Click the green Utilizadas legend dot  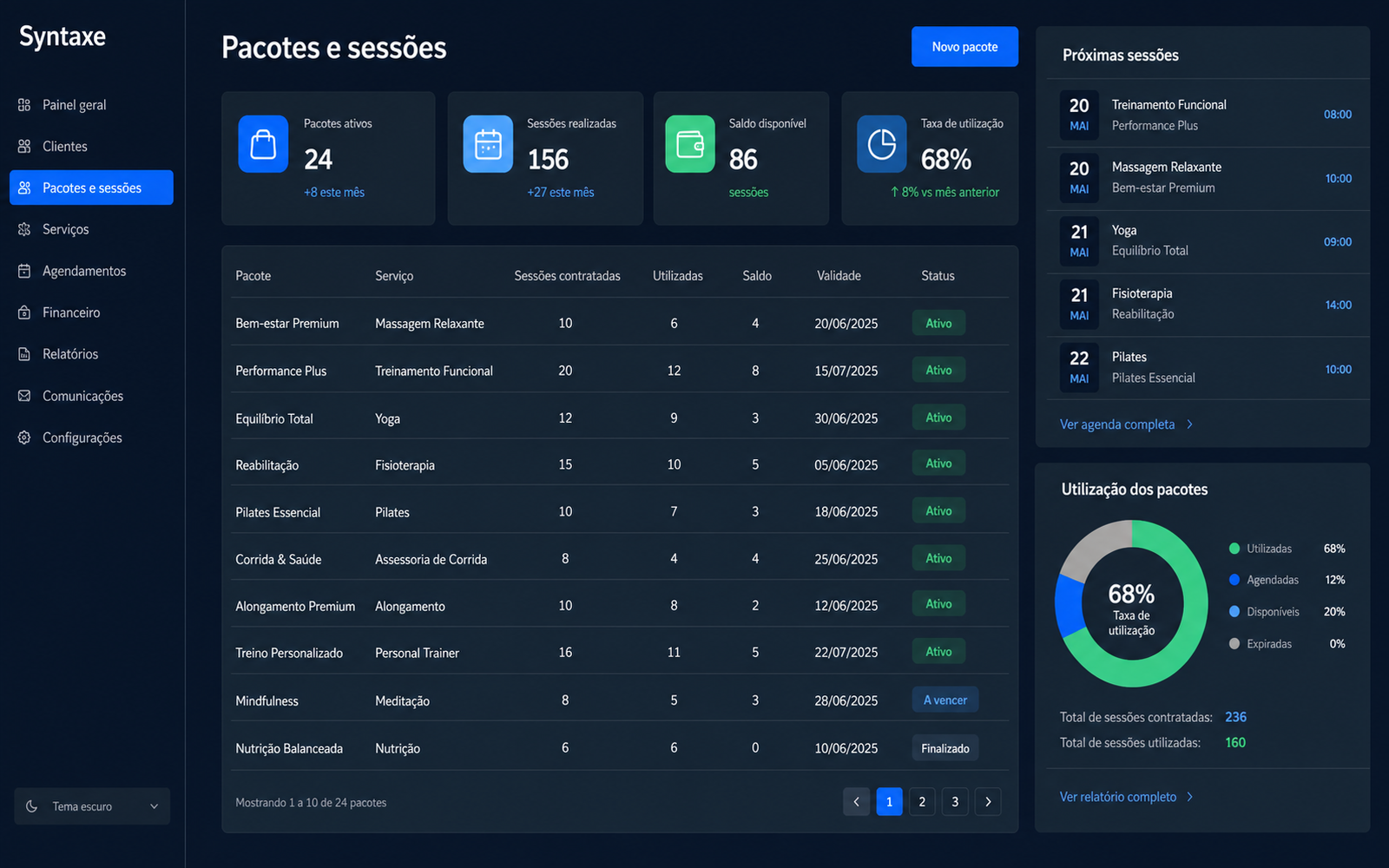pos(1234,549)
